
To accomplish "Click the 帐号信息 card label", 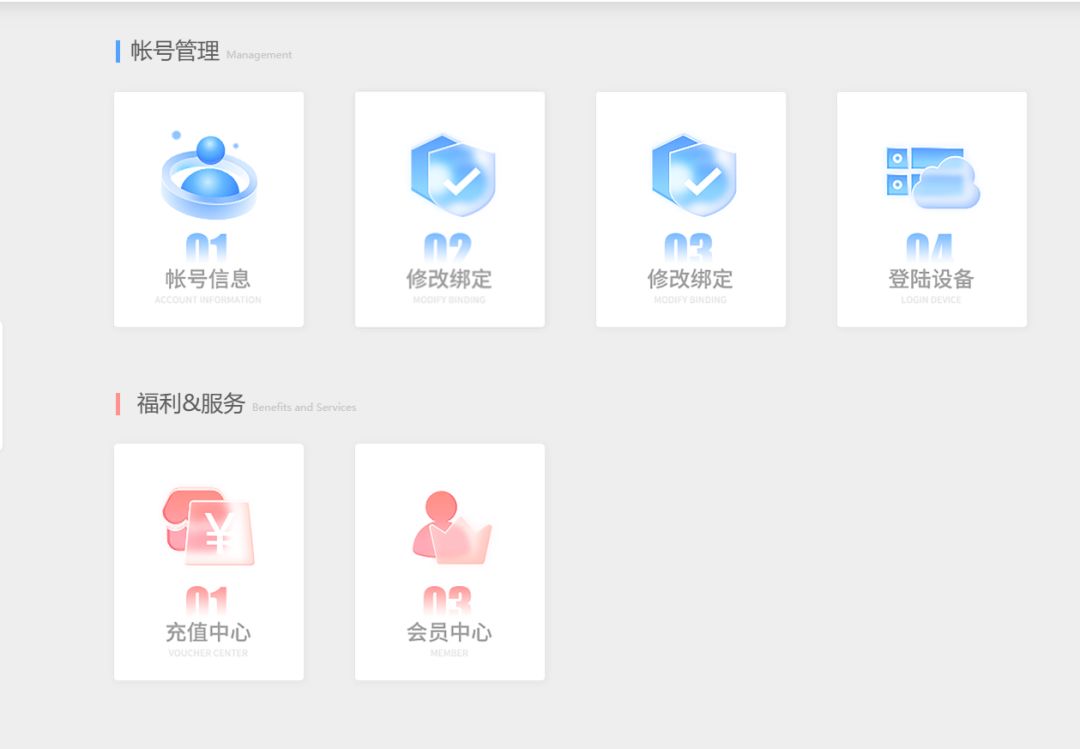I will pos(208,279).
